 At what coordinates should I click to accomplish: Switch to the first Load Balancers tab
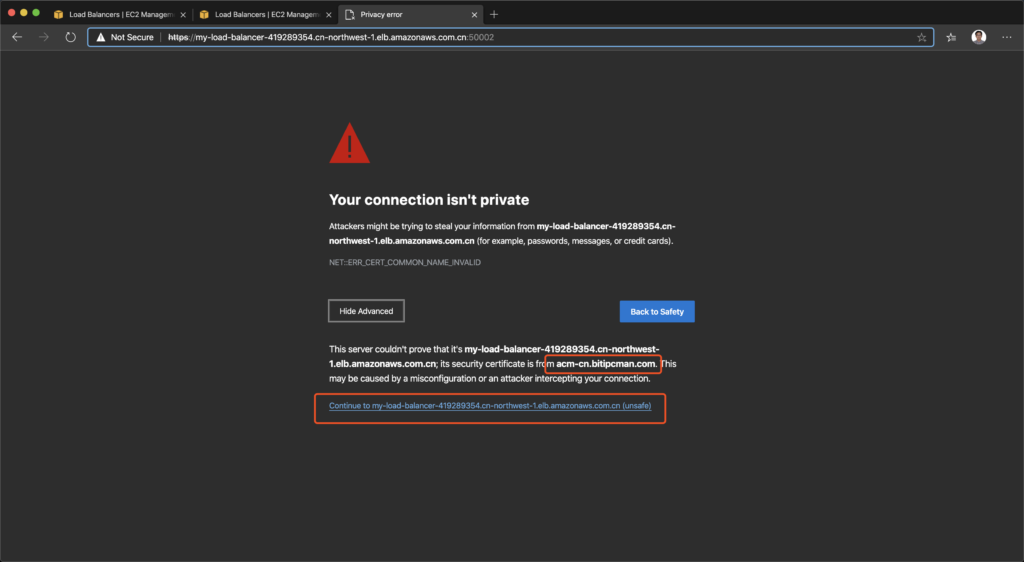(115, 14)
